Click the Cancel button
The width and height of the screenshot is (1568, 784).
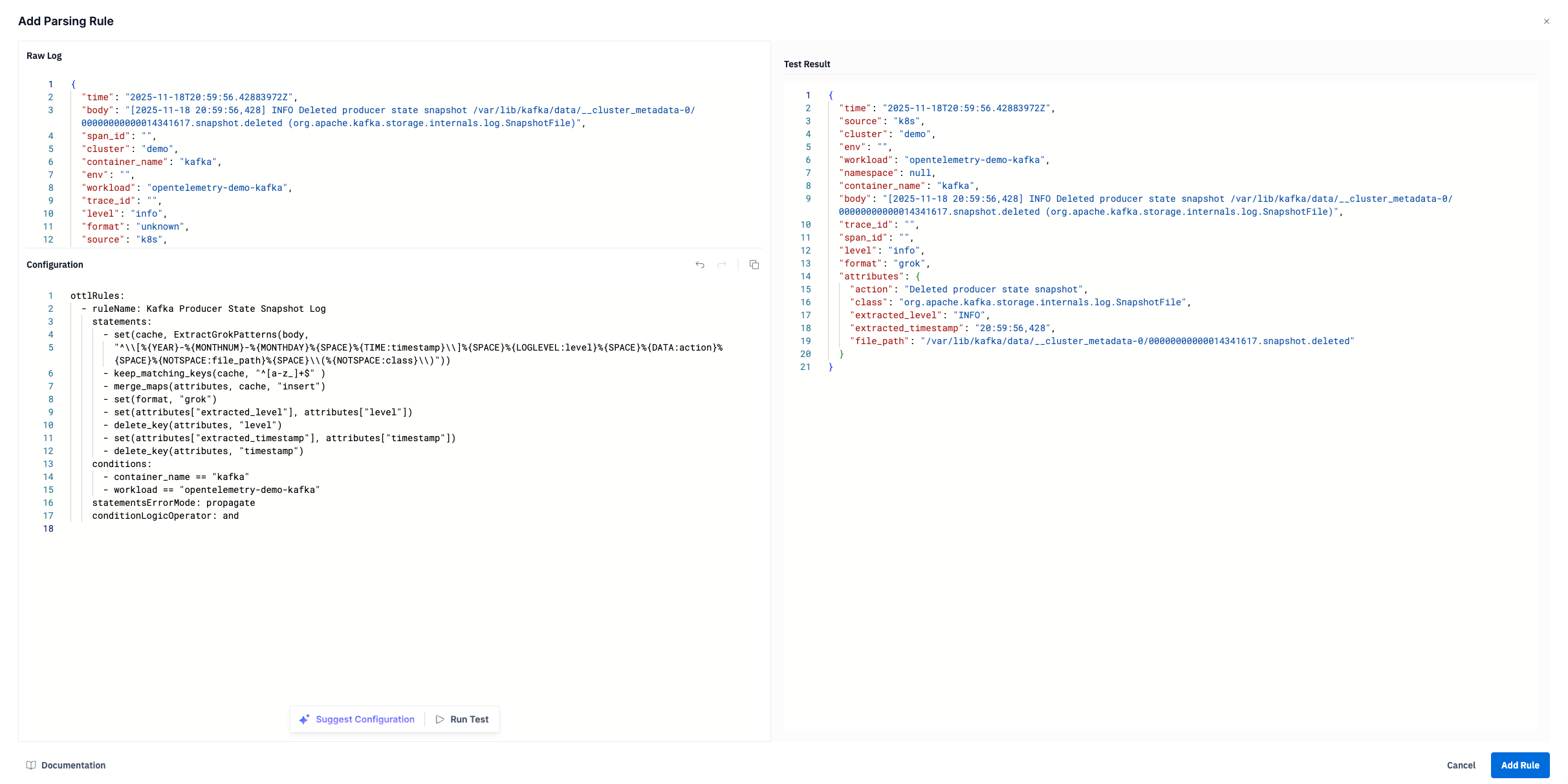[x=1461, y=765]
